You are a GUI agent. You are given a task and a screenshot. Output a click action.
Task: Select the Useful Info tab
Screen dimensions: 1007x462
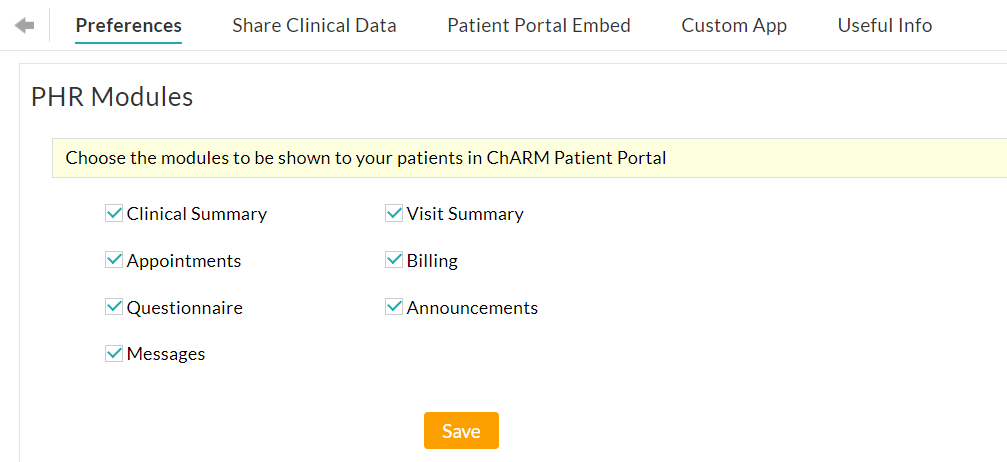click(x=884, y=26)
